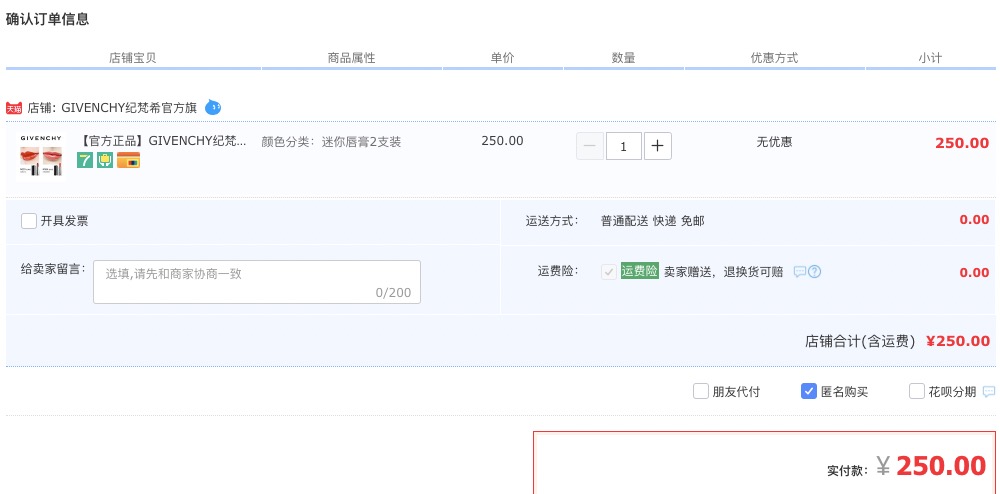Click the 颜色分类：迷你唇膏2支装 attribute text

(x=331, y=142)
